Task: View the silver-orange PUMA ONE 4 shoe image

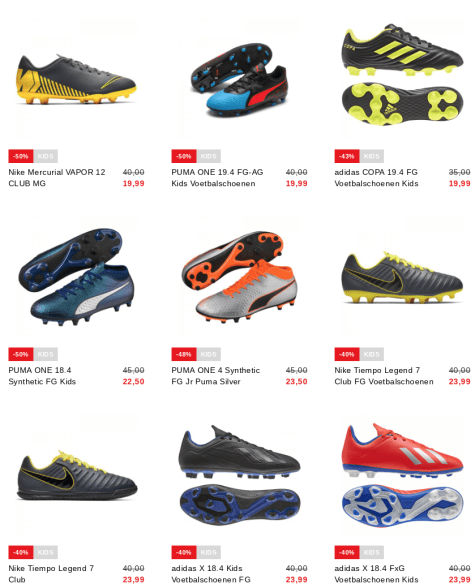Action: pos(239,277)
